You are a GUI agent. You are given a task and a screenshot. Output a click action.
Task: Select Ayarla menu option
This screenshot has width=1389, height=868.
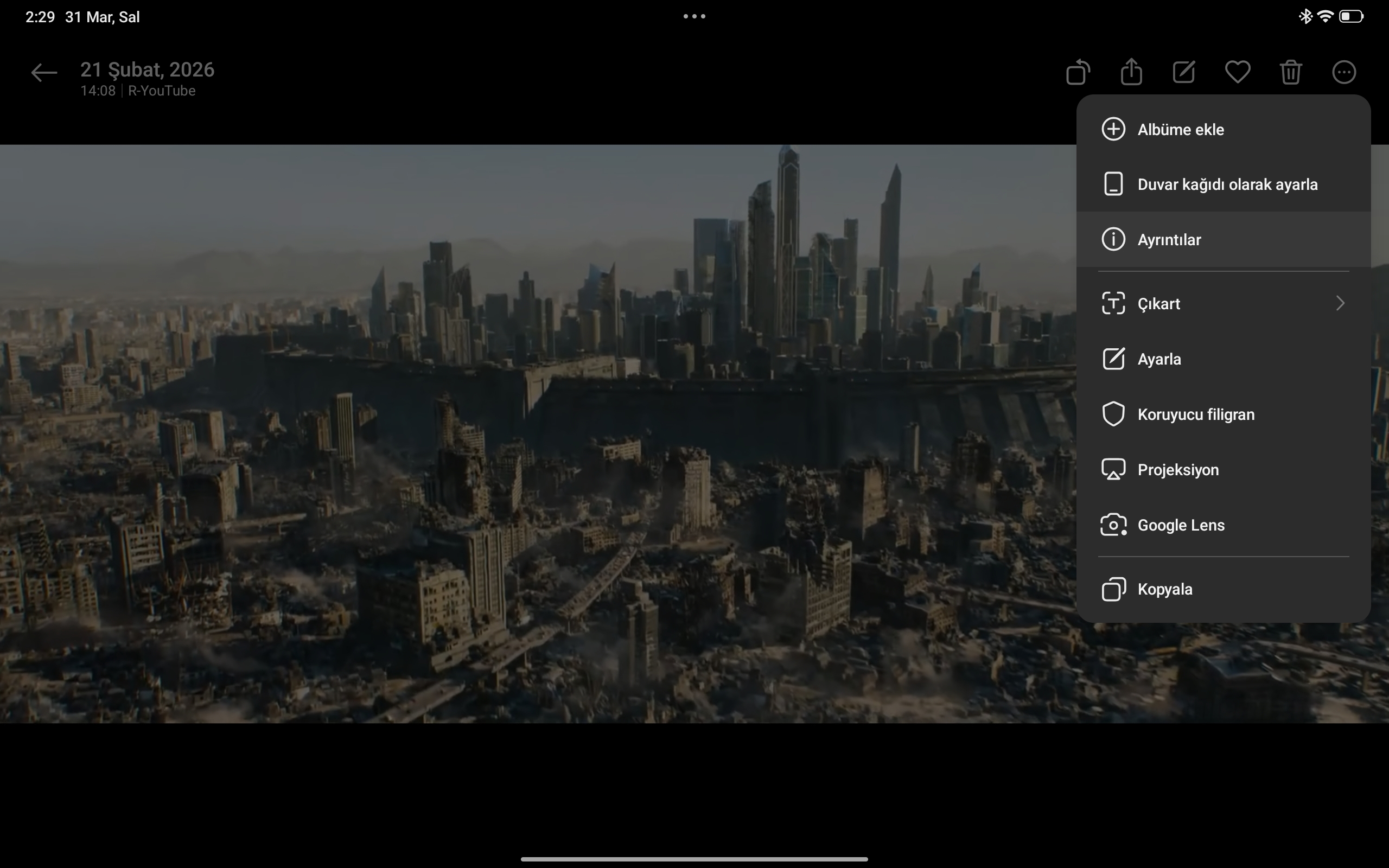click(x=1159, y=359)
